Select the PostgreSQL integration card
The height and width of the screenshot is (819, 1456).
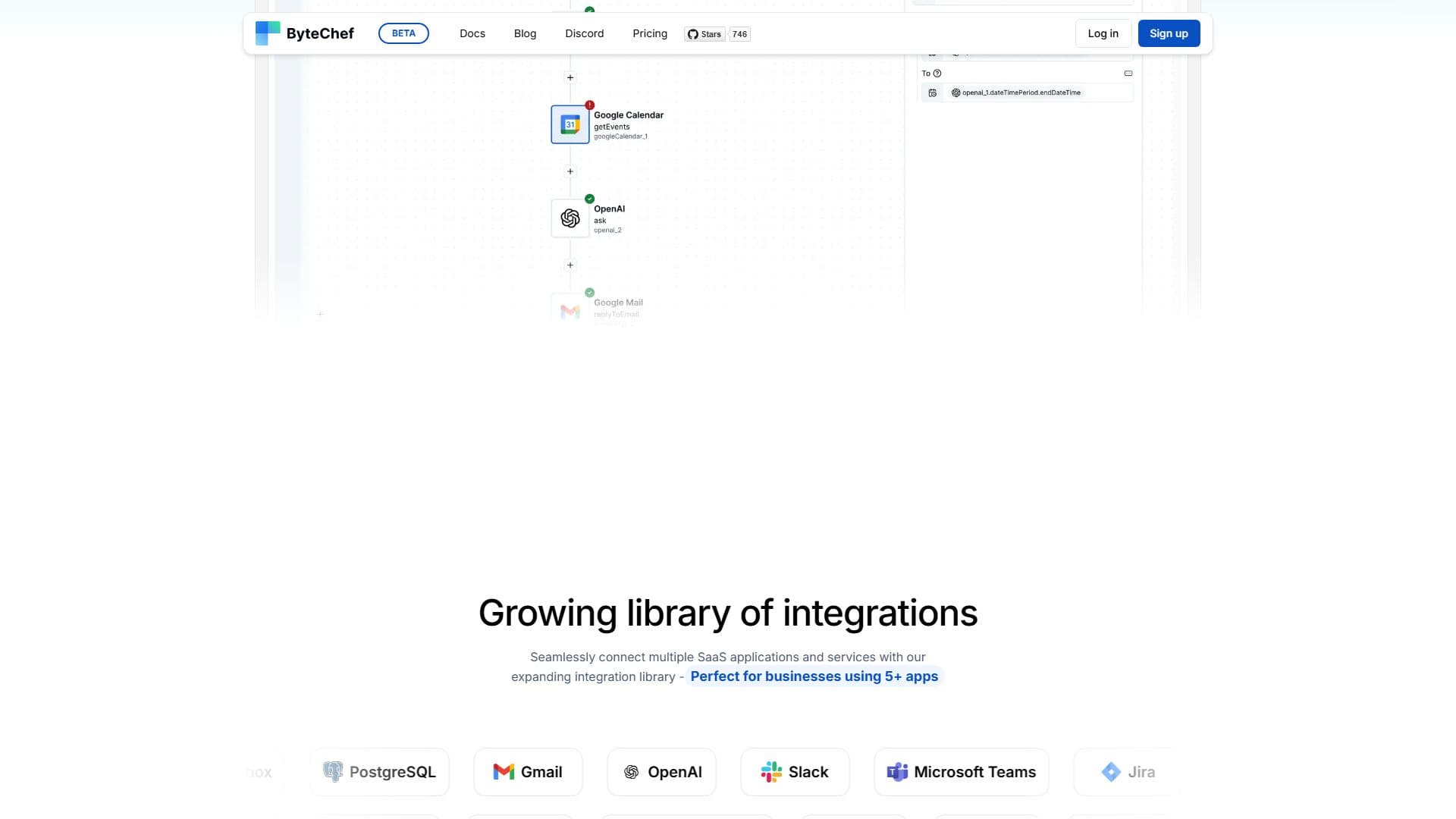[379, 772]
